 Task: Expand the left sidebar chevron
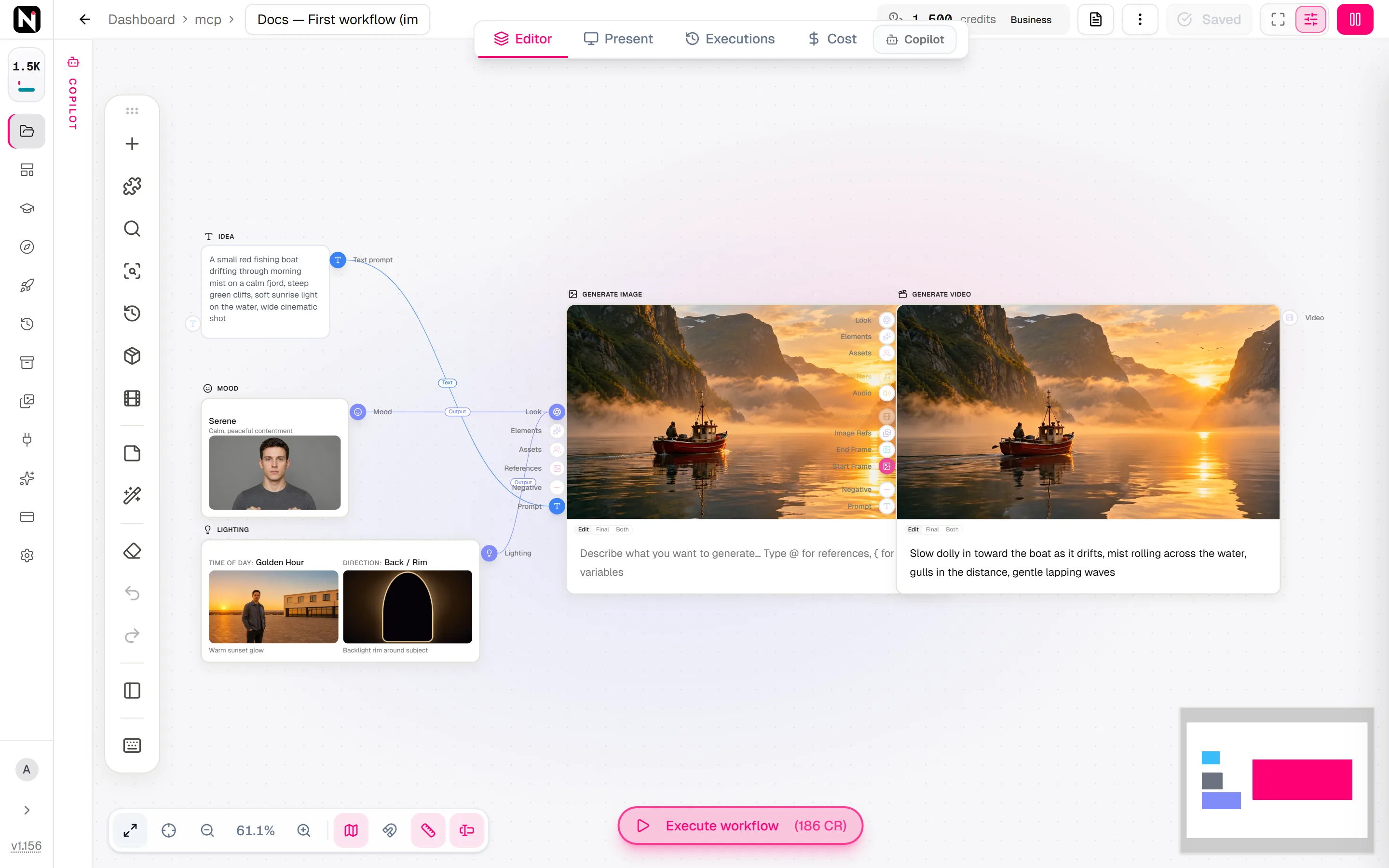pos(27,810)
